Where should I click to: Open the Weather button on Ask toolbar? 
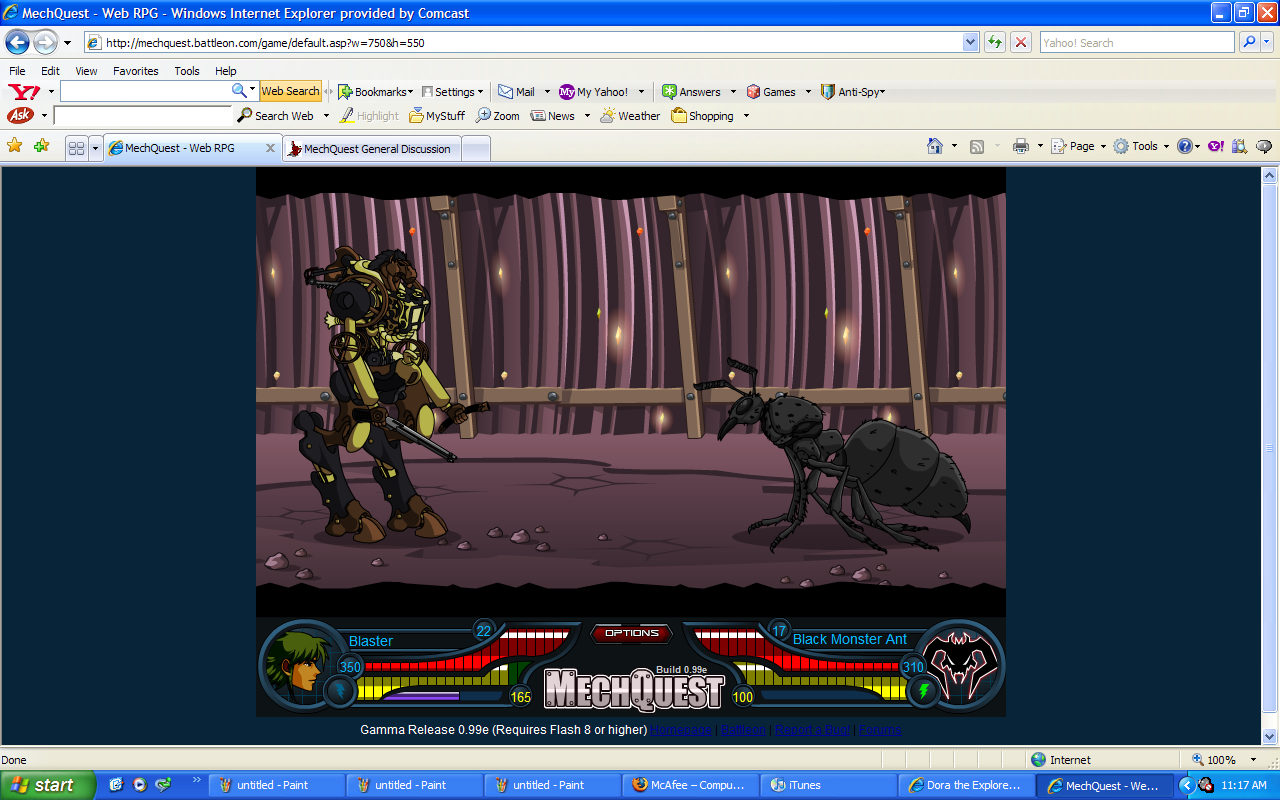tap(630, 116)
